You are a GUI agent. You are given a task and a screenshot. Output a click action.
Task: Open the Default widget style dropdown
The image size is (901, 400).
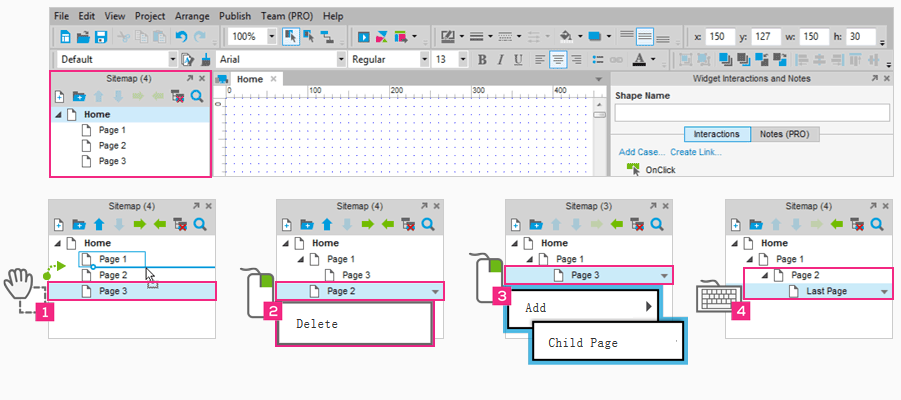click(x=170, y=60)
